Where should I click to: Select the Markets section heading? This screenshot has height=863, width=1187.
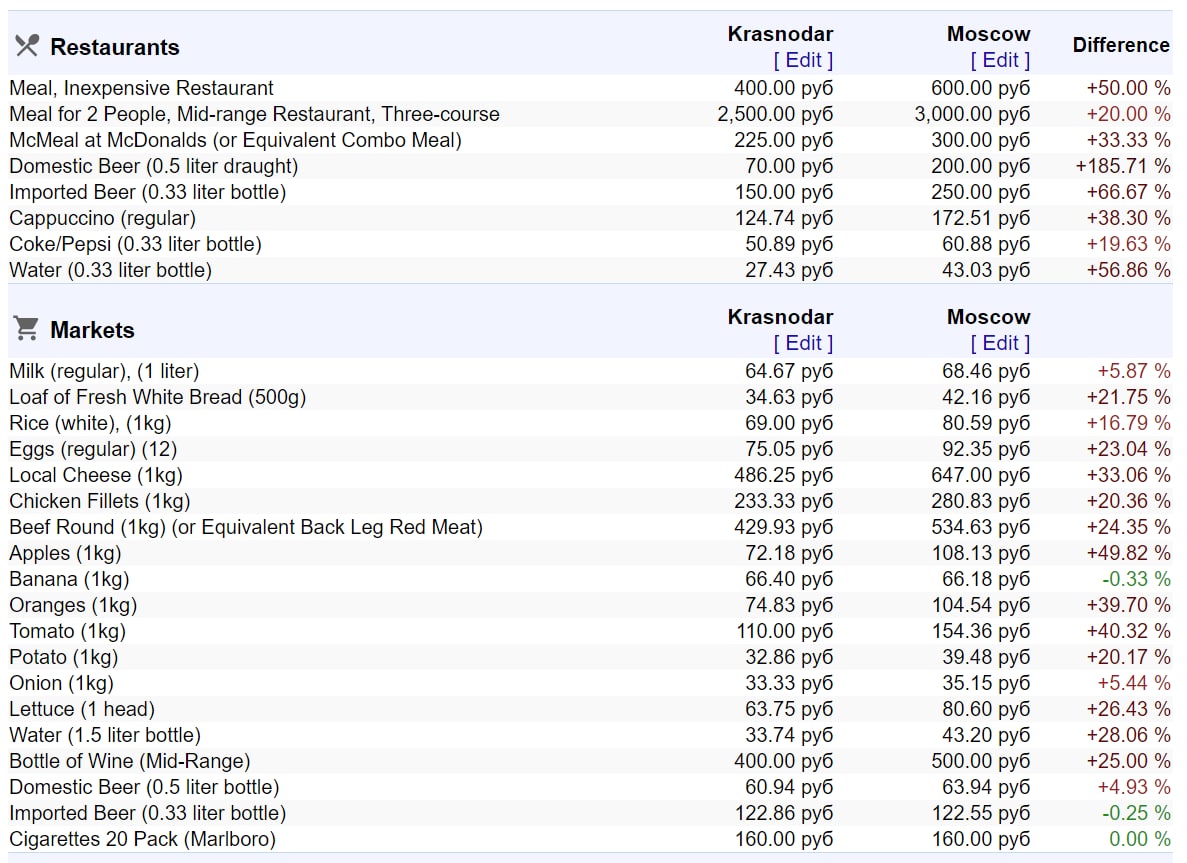coord(92,330)
